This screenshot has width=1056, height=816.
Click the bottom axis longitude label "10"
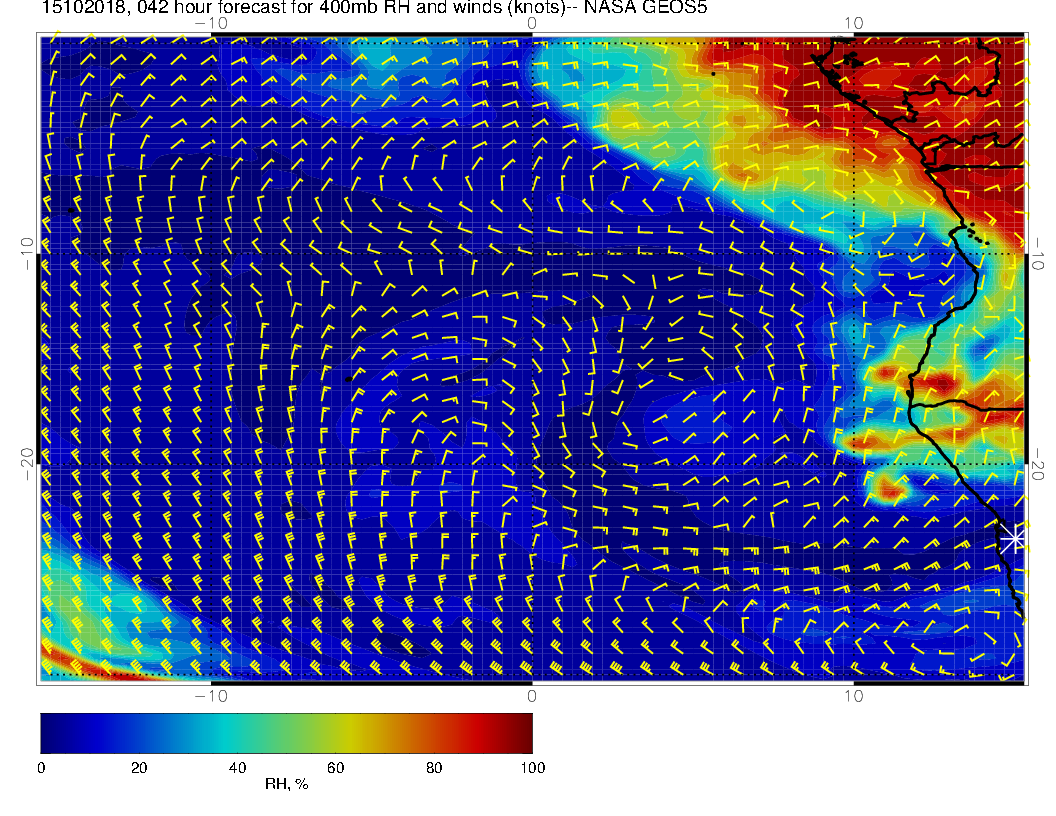[854, 696]
